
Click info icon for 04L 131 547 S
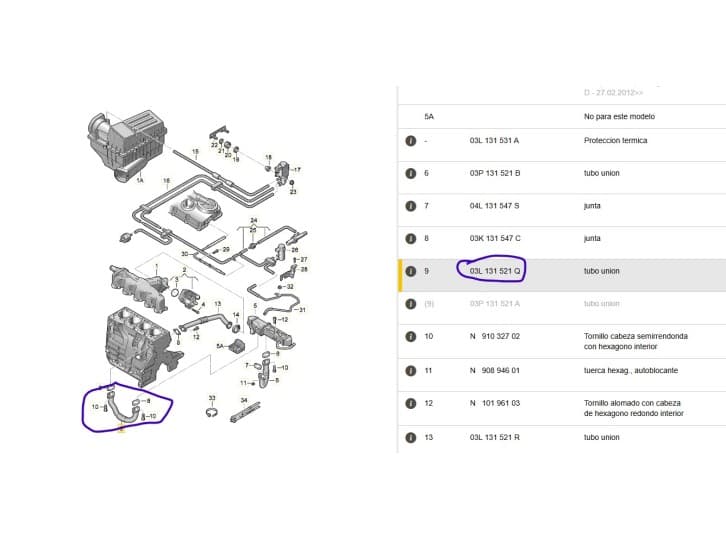411,206
